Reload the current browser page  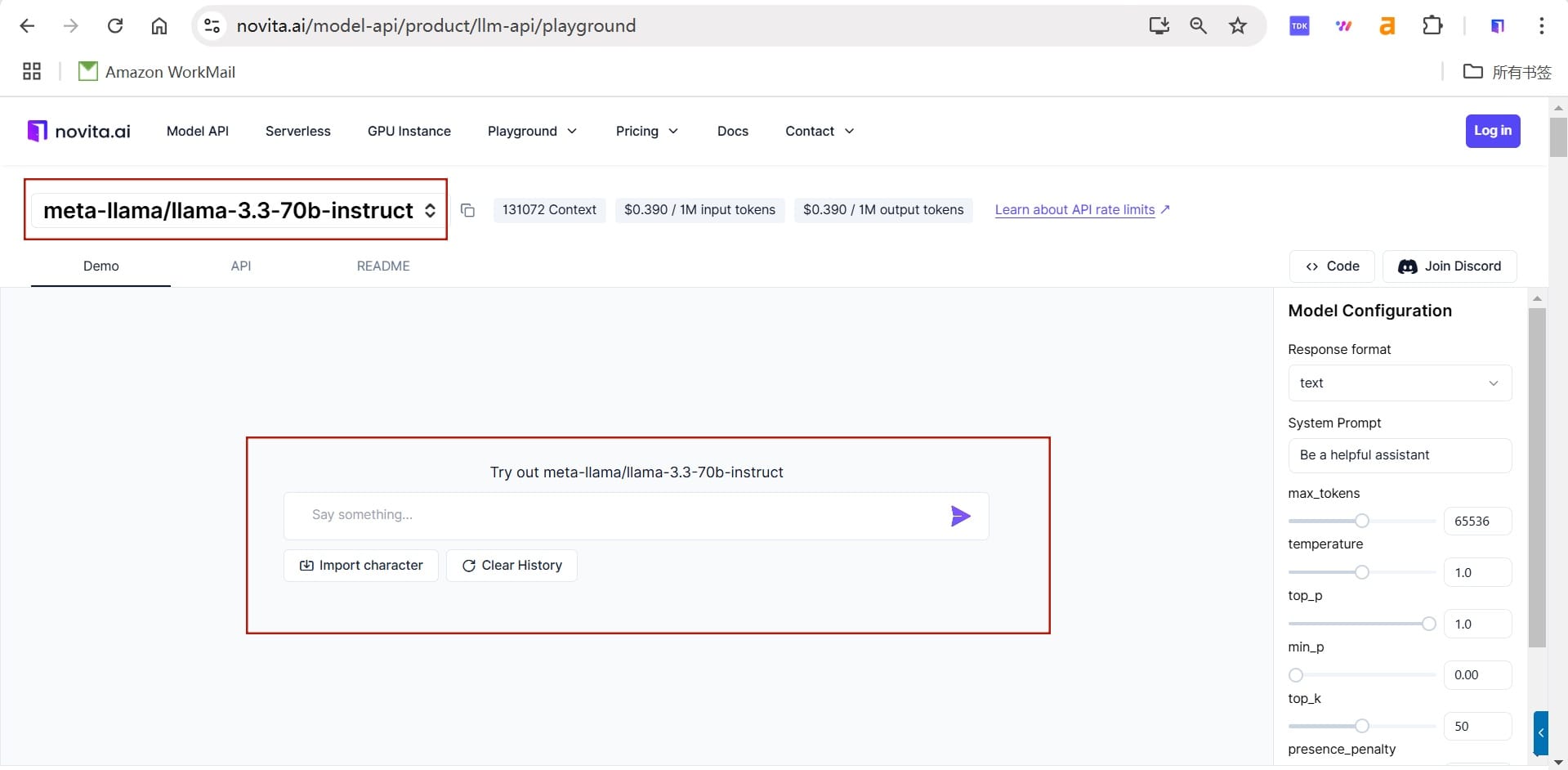coord(115,26)
